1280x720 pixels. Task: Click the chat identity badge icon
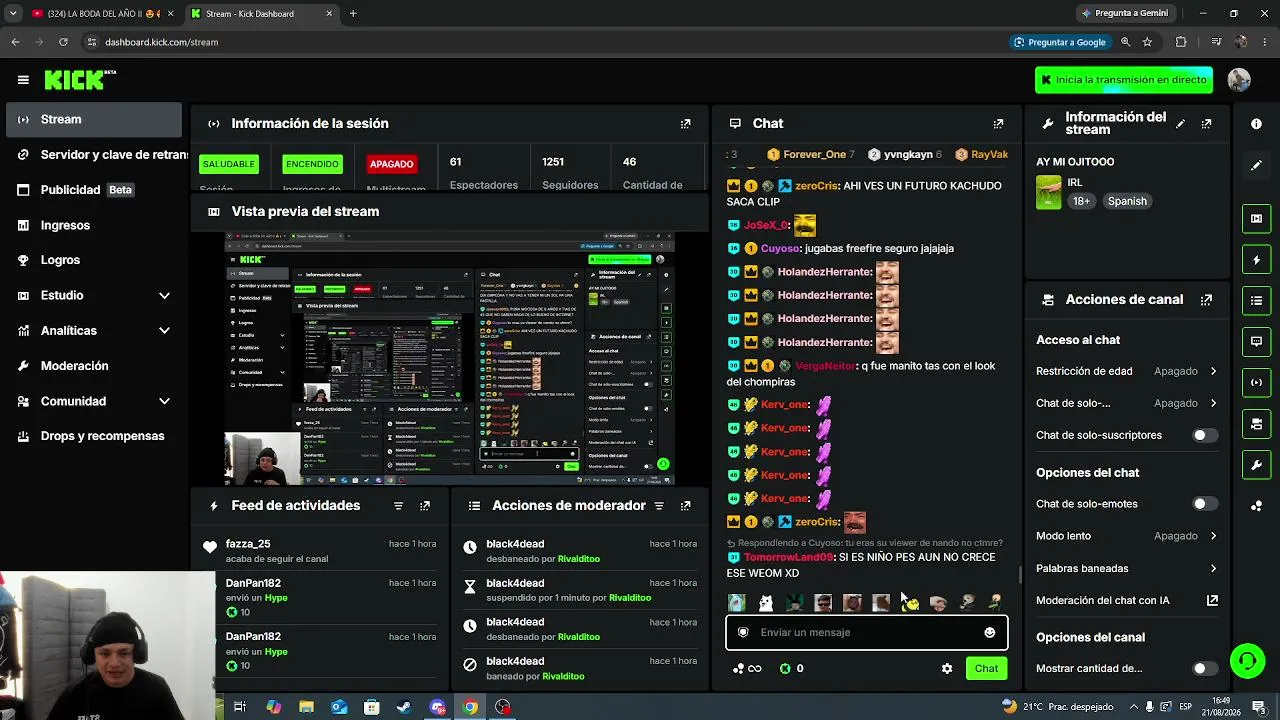click(x=743, y=632)
